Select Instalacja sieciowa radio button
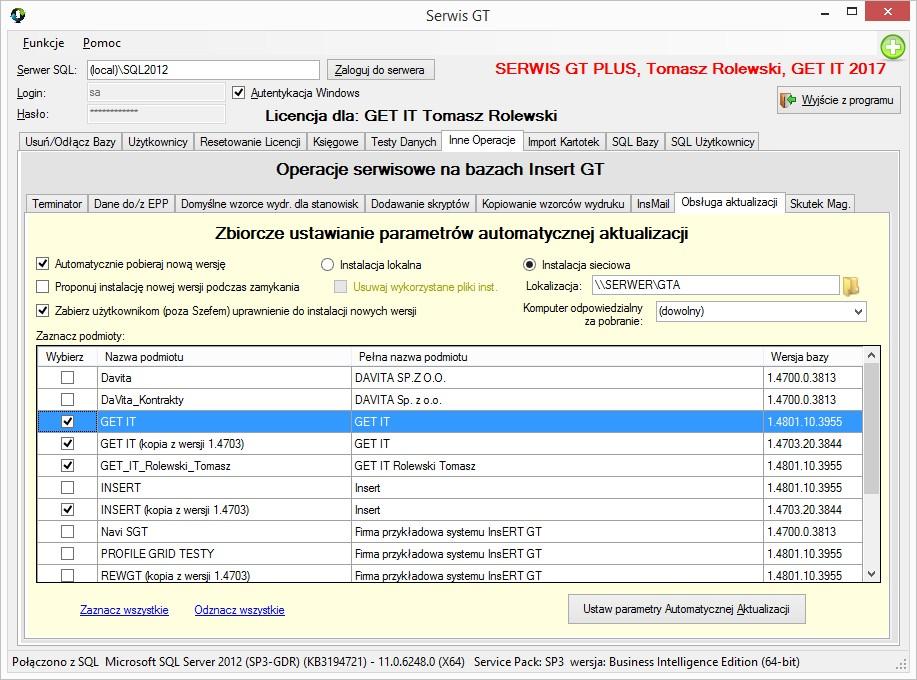The image size is (917, 680). [x=529, y=265]
